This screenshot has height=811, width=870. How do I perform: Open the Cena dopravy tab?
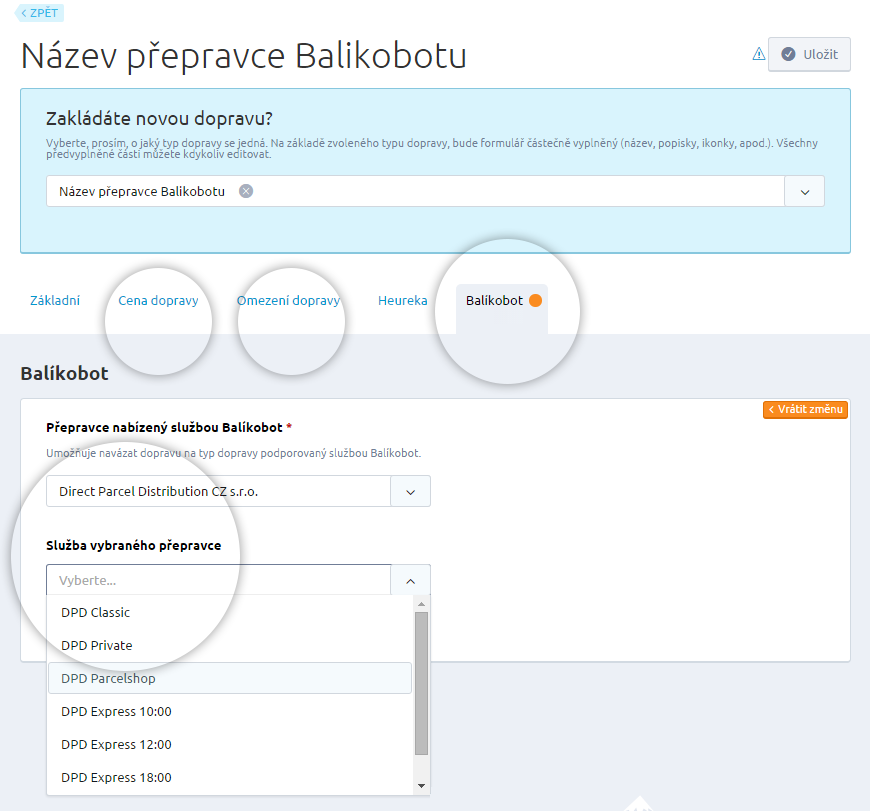point(158,301)
